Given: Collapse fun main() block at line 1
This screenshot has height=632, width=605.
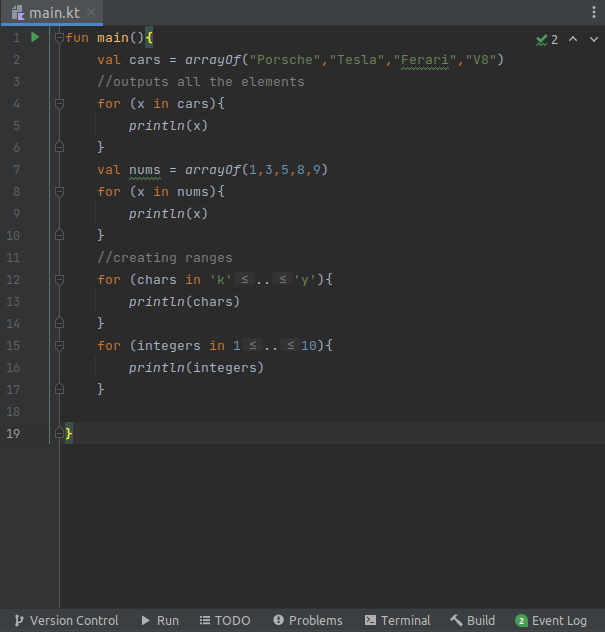Looking at the screenshot, I should 59,38.
